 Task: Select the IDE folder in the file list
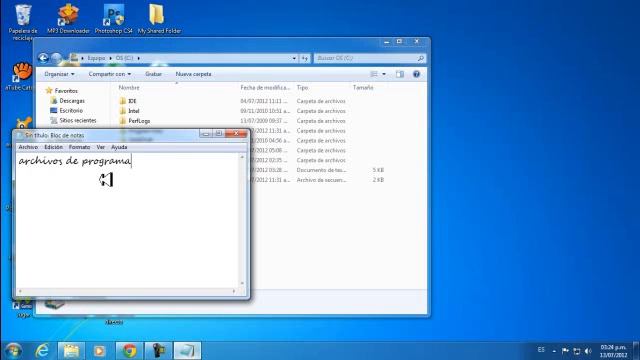click(x=132, y=101)
